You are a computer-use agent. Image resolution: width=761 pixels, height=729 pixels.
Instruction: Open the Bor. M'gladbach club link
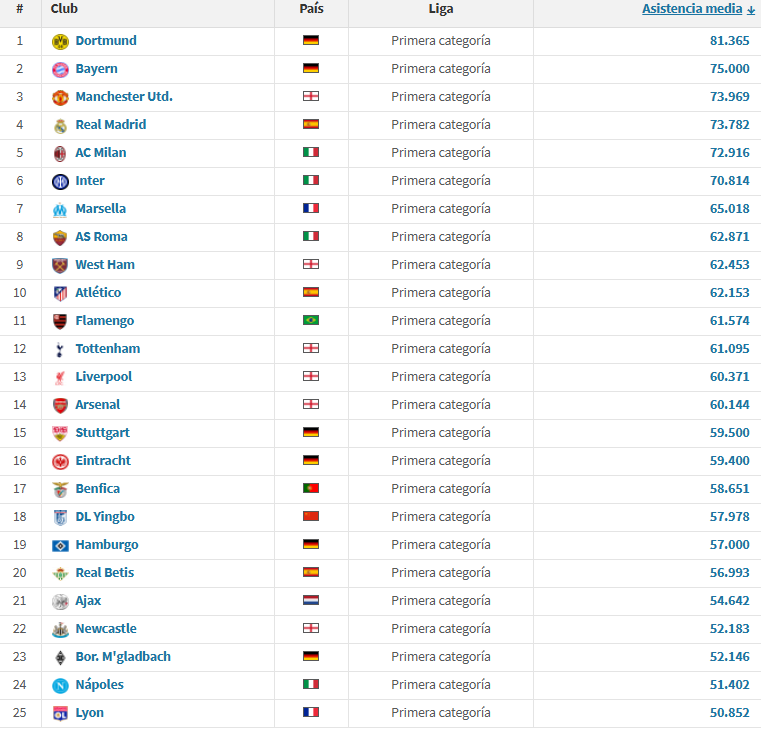point(123,657)
